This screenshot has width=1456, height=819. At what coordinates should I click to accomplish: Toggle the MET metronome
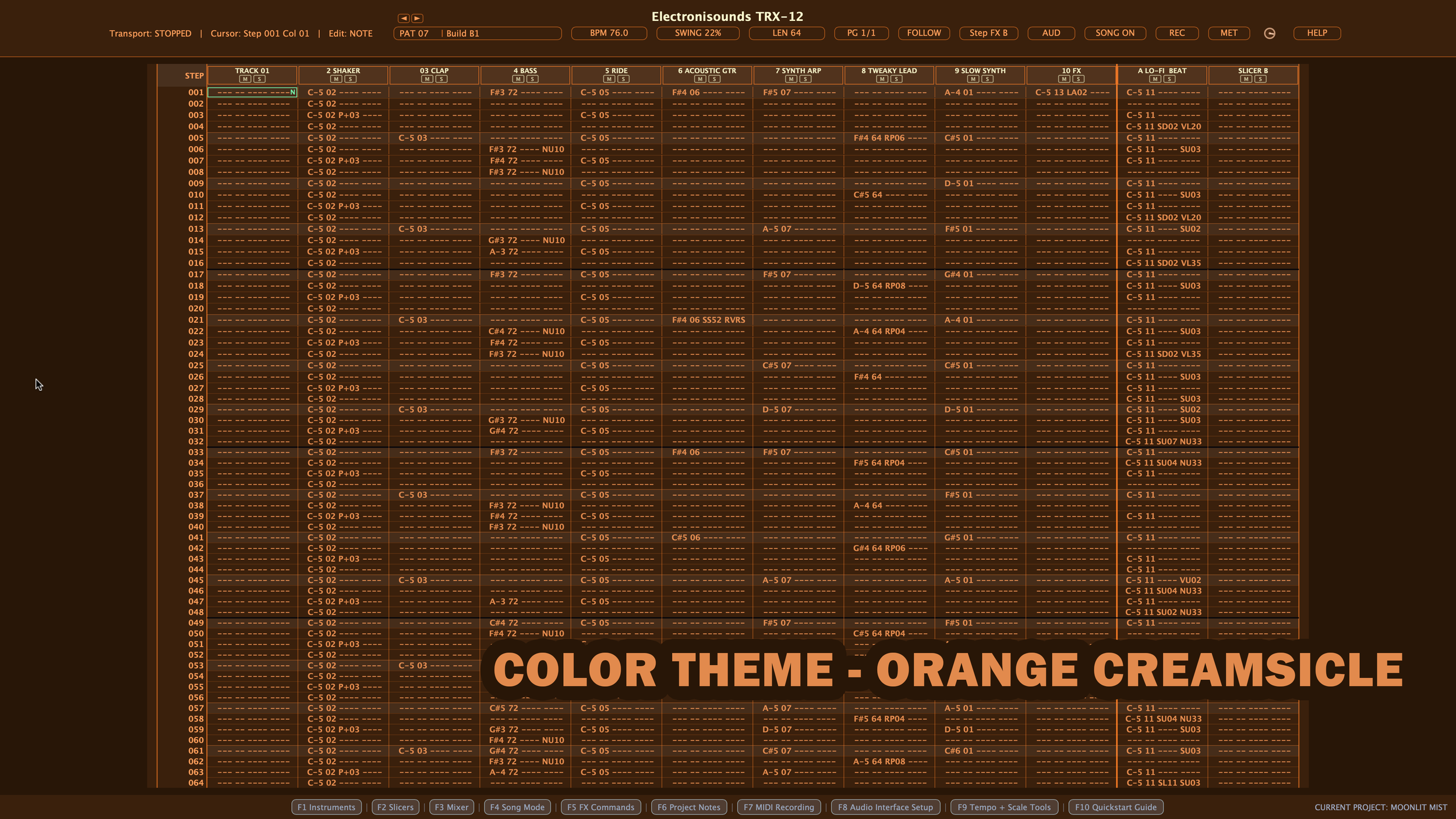point(1229,33)
